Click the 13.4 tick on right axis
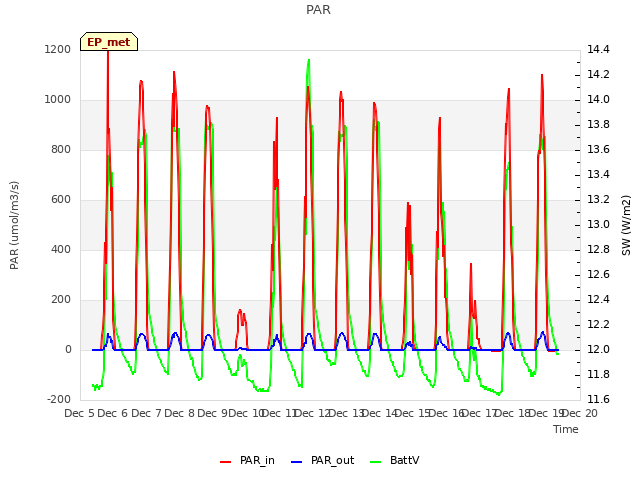 click(598, 174)
